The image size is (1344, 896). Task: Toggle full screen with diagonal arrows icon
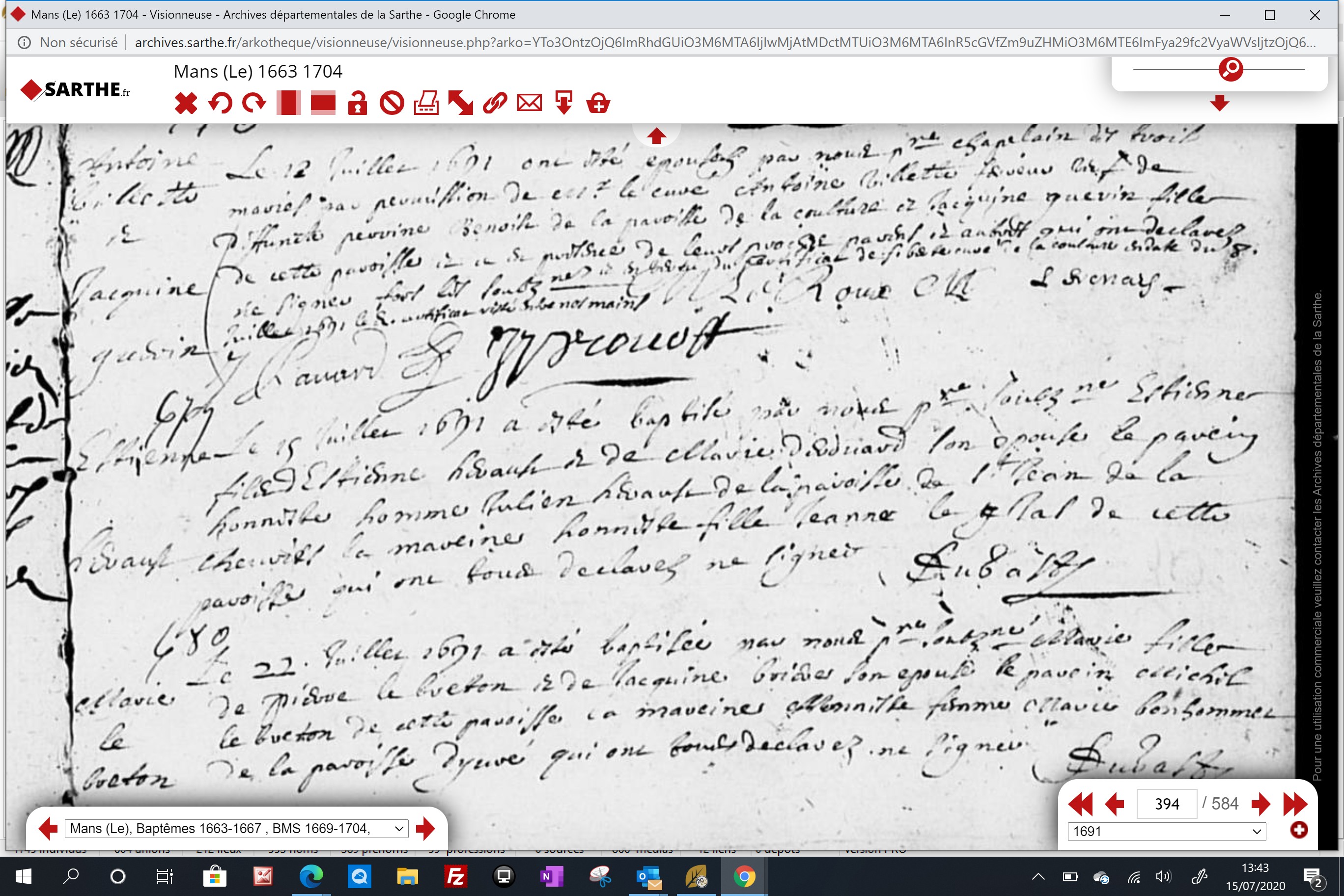(x=461, y=104)
